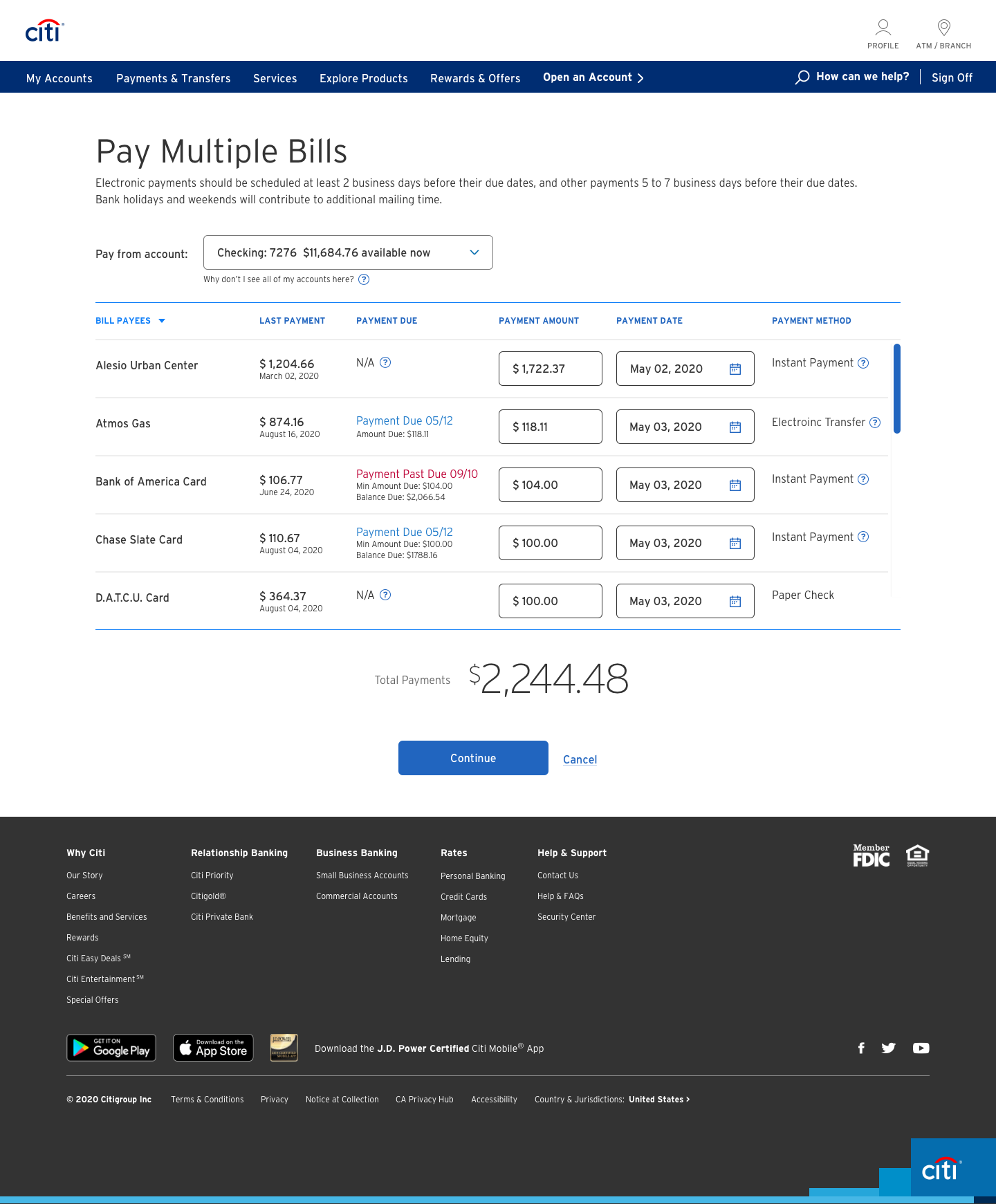Open Chase Slate Payment Due 05/12 link
The width and height of the screenshot is (996, 1204).
pos(405,532)
